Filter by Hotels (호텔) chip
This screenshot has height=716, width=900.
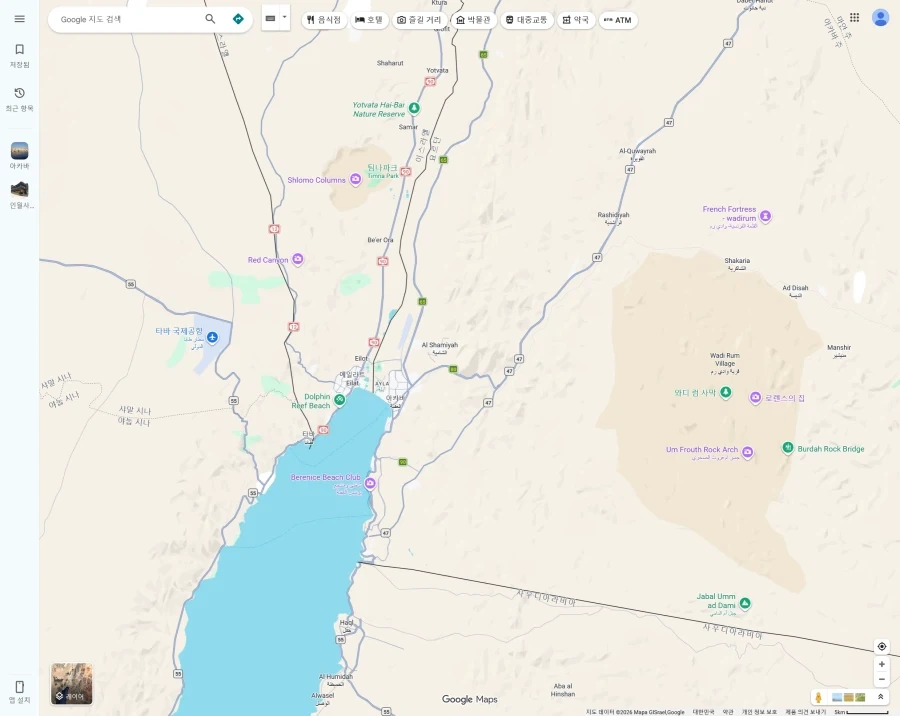point(369,20)
